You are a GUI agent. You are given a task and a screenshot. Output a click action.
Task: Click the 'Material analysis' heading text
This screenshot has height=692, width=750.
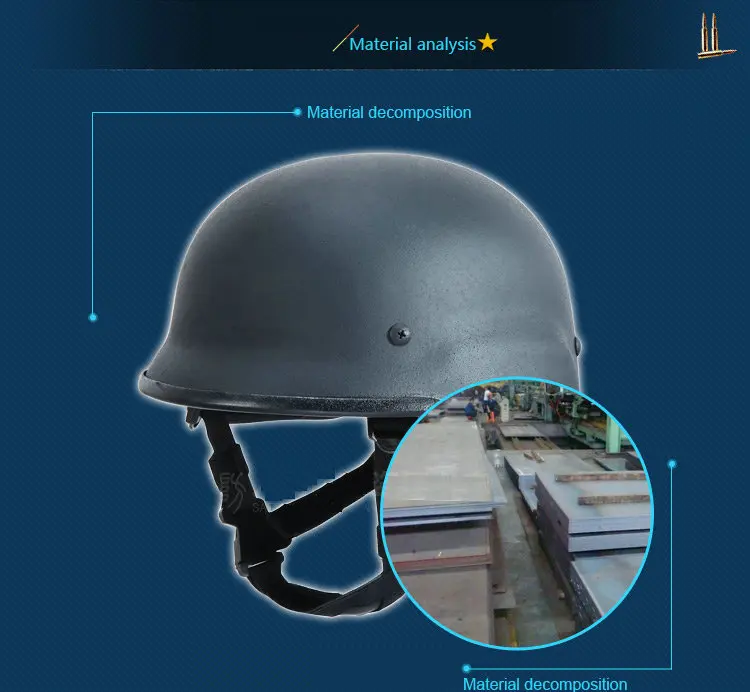412,44
